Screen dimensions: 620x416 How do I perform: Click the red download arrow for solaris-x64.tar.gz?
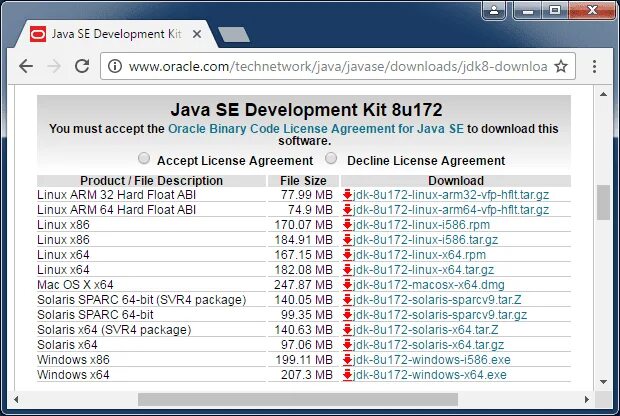point(347,345)
